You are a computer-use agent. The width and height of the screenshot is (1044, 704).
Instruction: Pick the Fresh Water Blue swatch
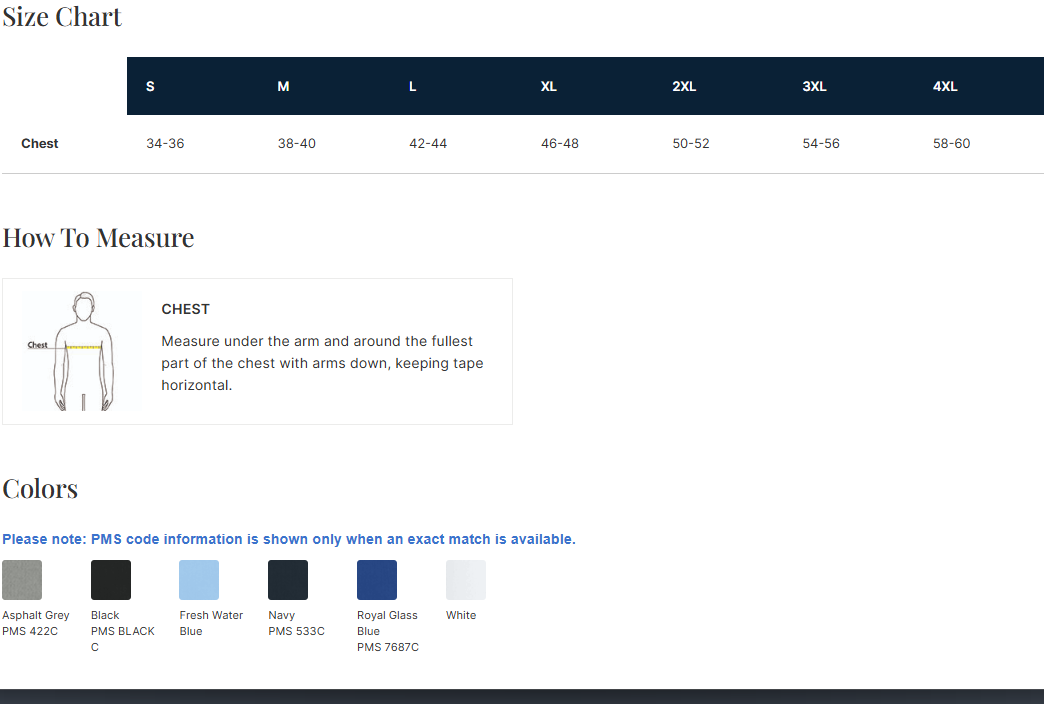click(x=199, y=580)
